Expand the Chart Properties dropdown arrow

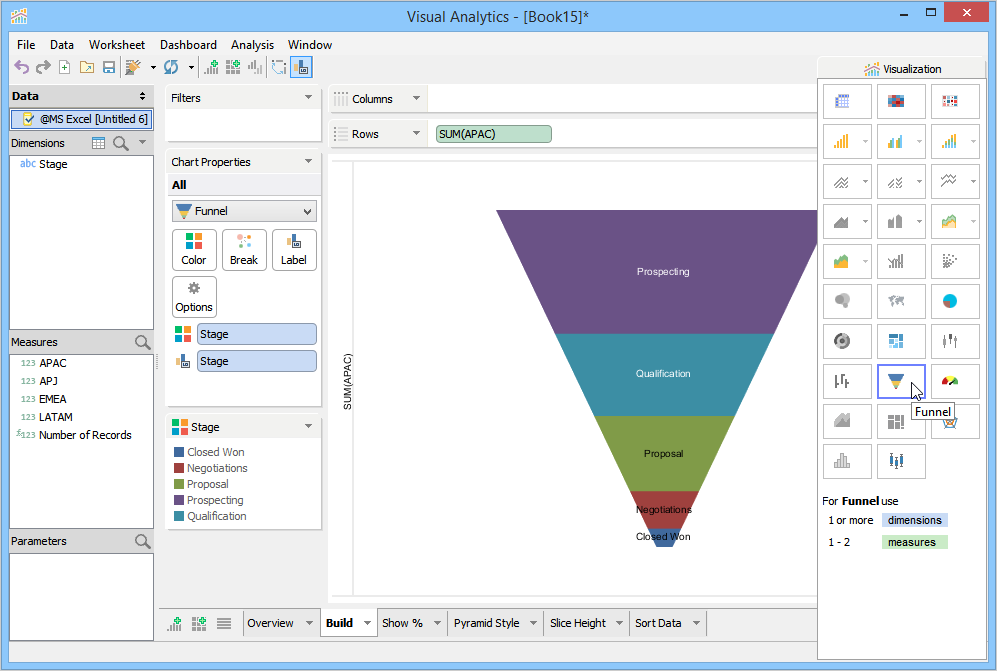[x=308, y=162]
